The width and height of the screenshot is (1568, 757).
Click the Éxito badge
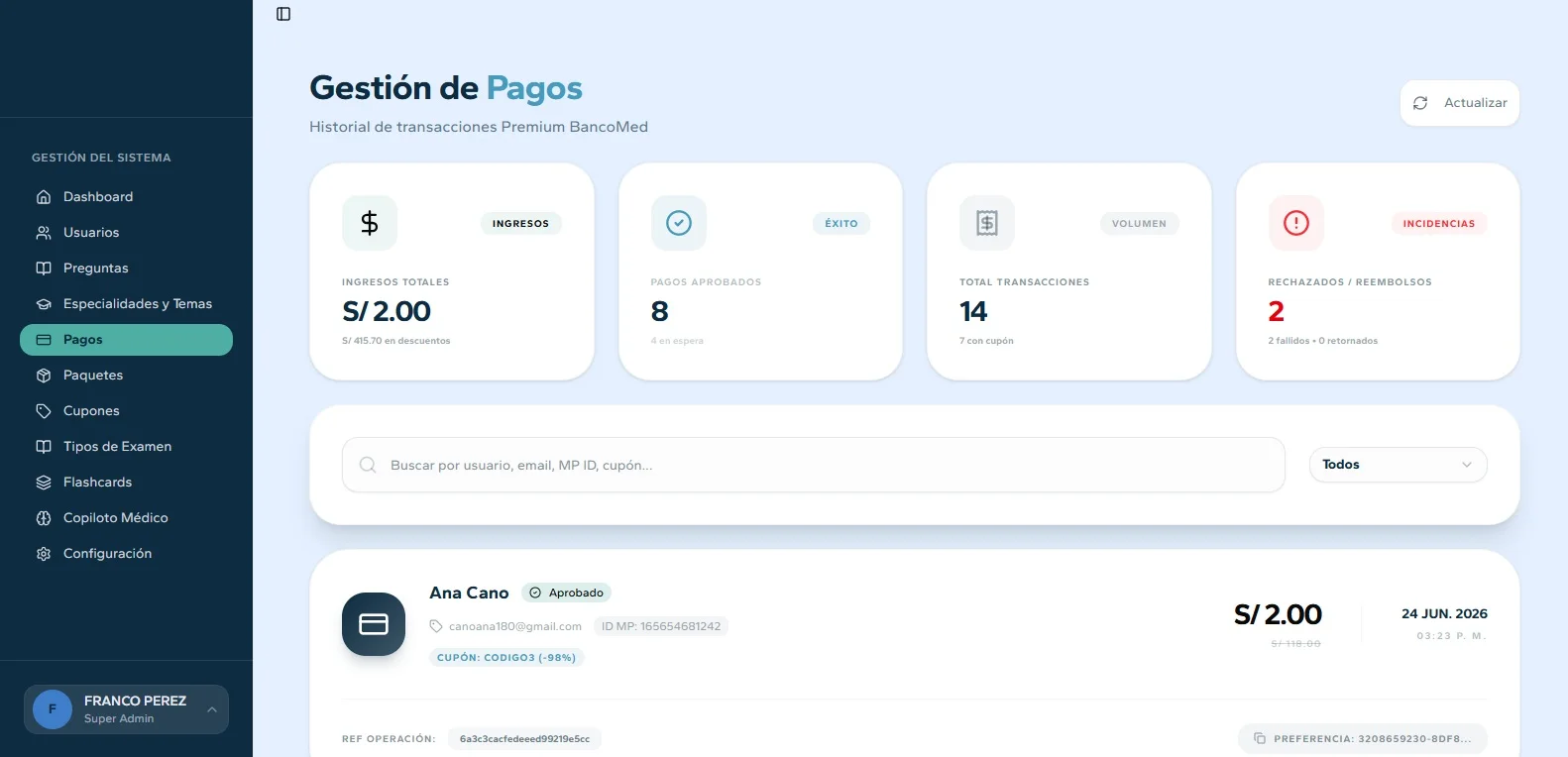tap(841, 224)
